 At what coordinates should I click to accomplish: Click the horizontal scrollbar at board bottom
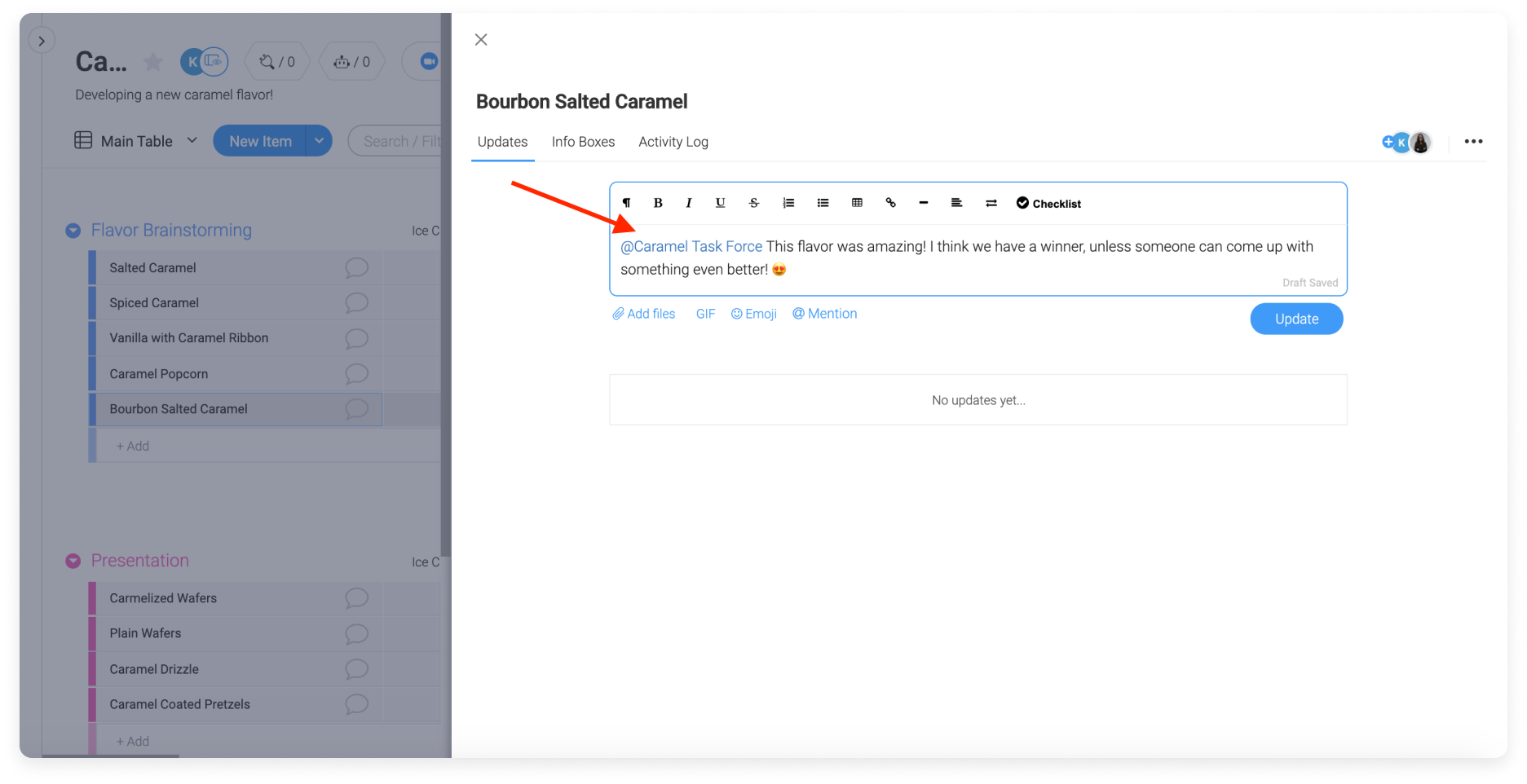tap(110, 755)
